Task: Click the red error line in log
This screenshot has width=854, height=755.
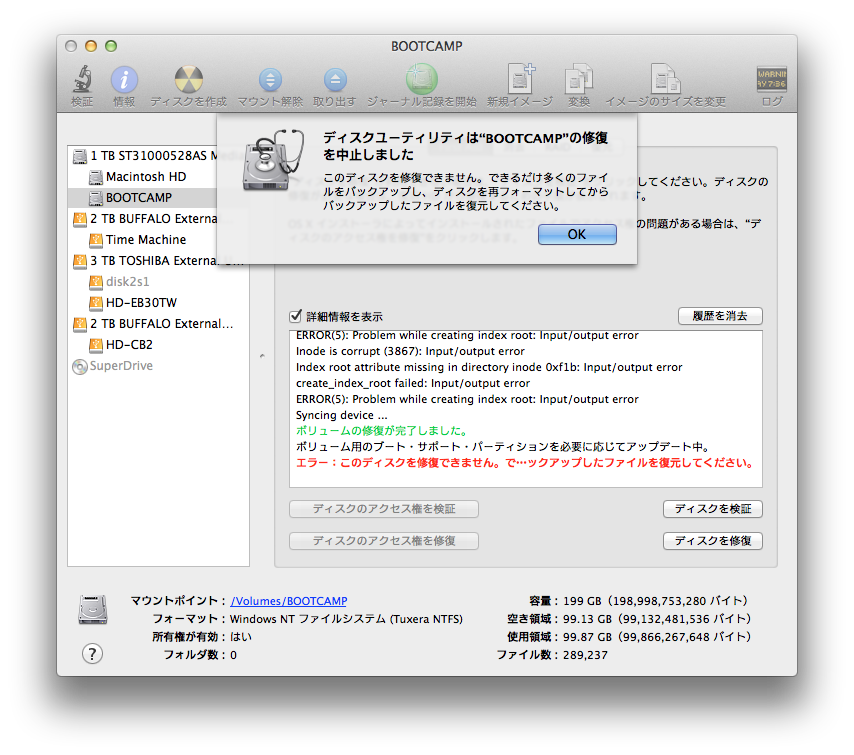Action: [x=526, y=462]
